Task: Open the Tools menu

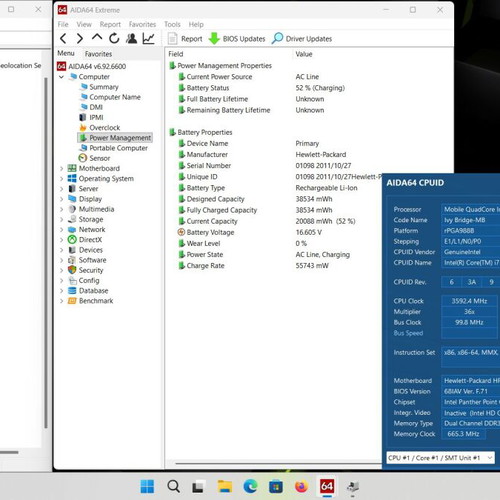Action: (172, 24)
